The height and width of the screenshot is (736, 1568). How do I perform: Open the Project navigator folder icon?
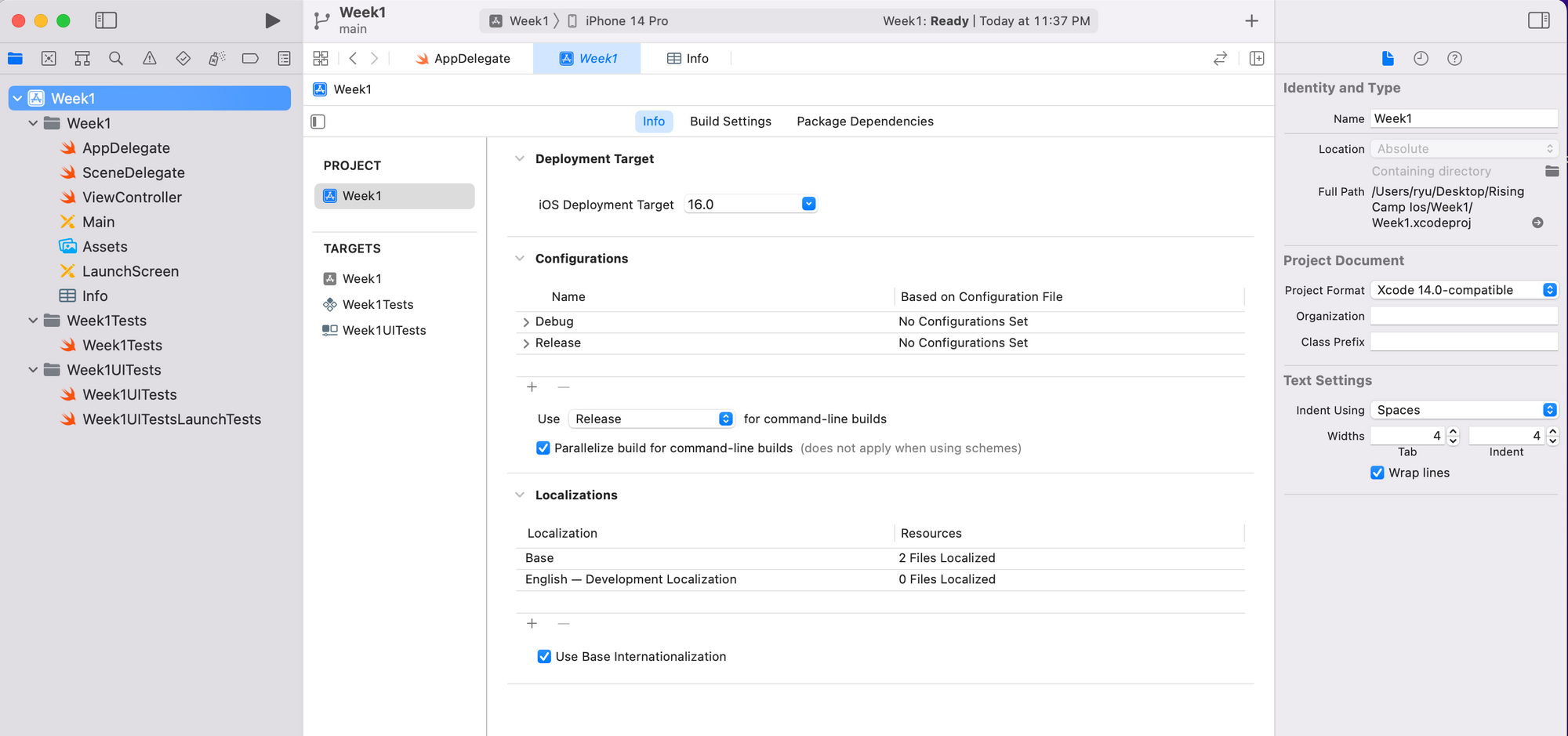15,58
